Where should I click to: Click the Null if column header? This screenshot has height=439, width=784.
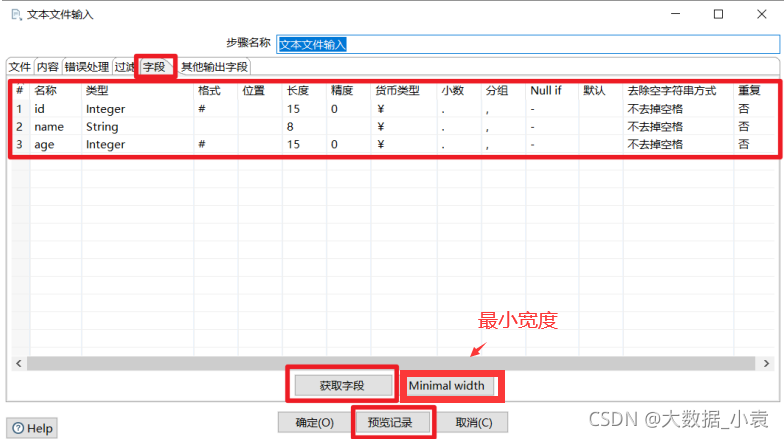point(552,90)
